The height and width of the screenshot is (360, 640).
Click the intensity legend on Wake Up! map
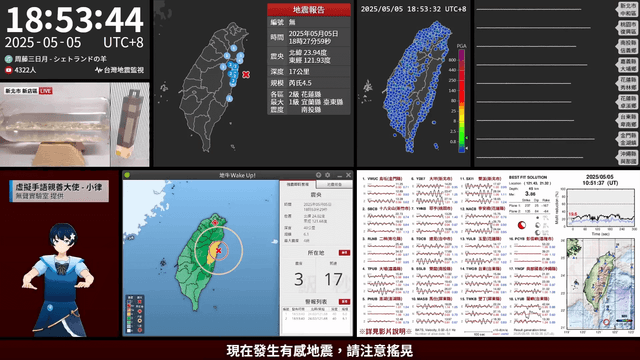tap(135, 314)
